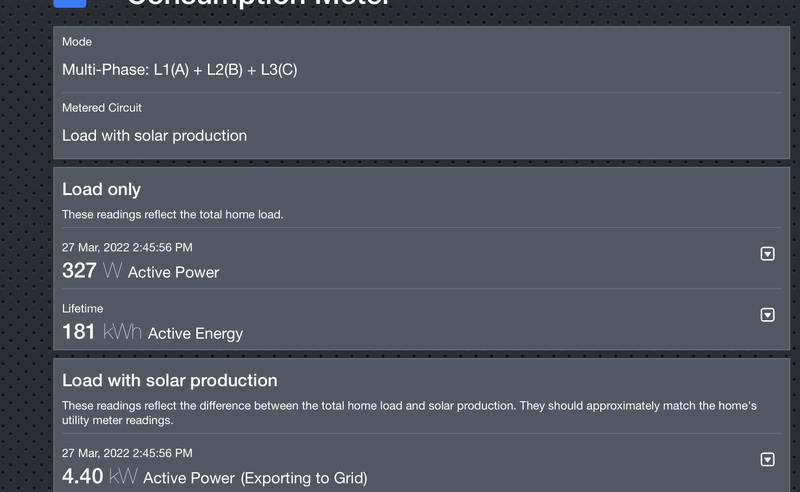Click the Mode field label

(77, 42)
